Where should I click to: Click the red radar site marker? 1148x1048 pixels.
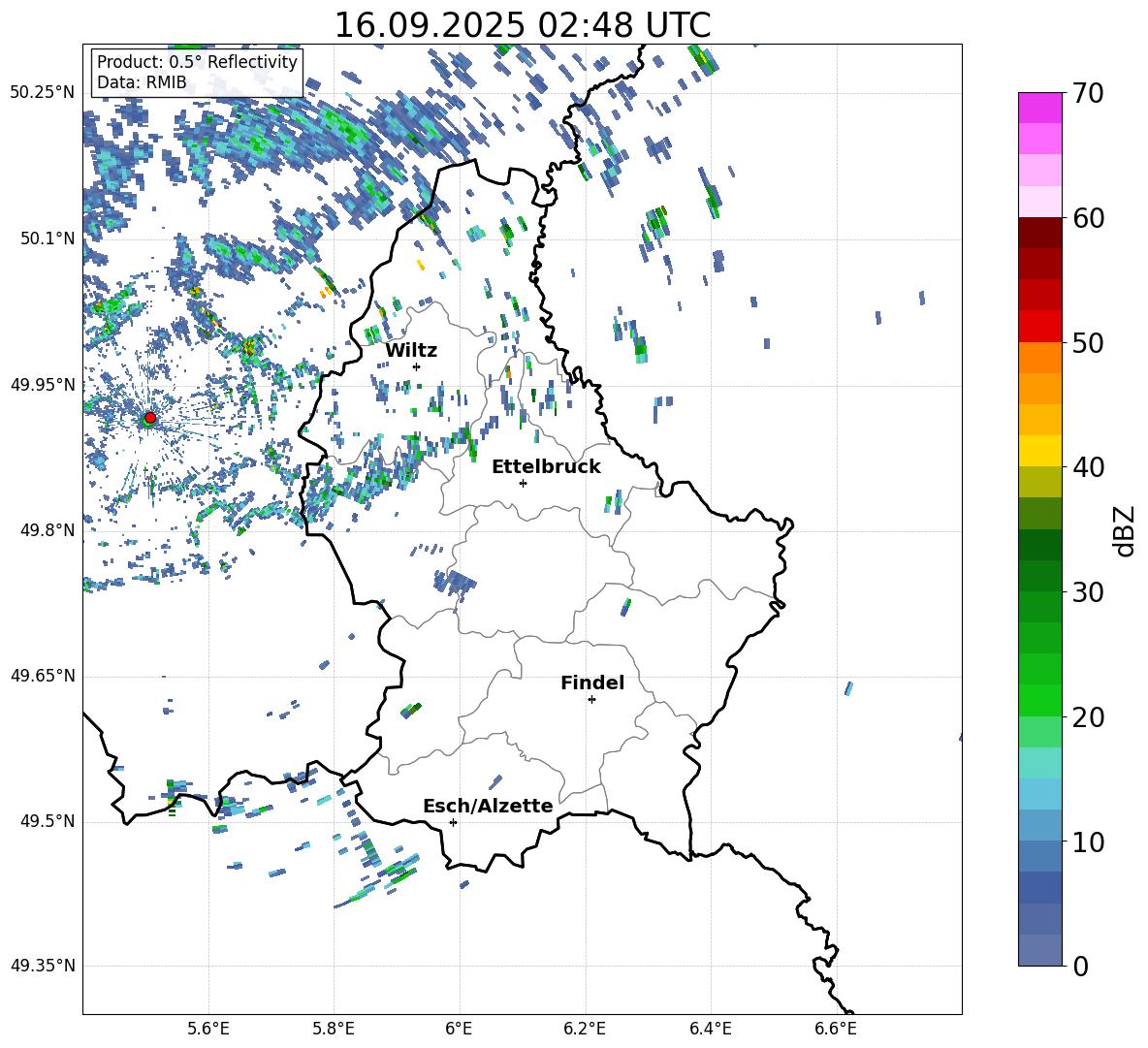150,418
